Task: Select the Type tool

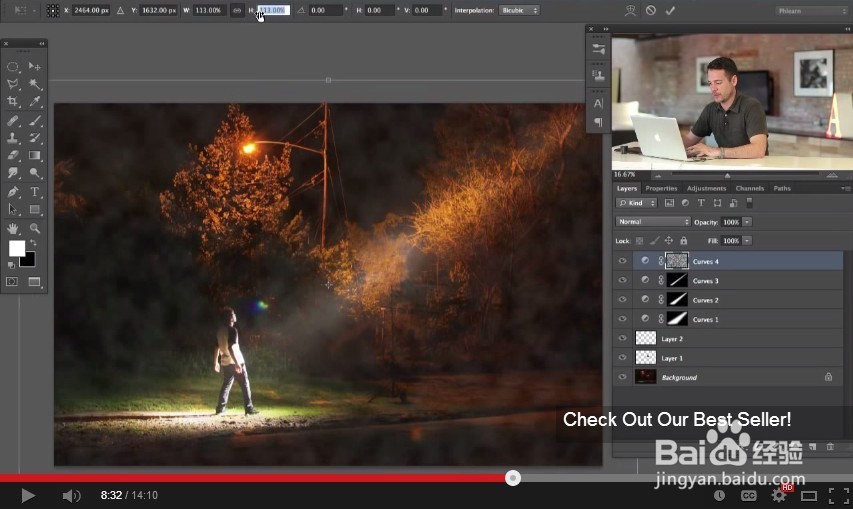Action: tap(35, 192)
